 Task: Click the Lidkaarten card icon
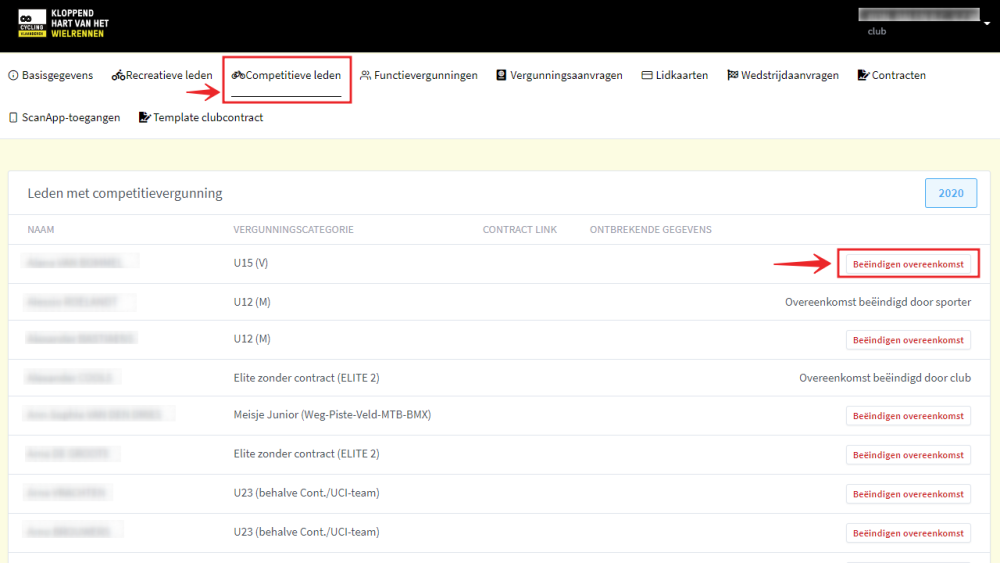[x=647, y=75]
